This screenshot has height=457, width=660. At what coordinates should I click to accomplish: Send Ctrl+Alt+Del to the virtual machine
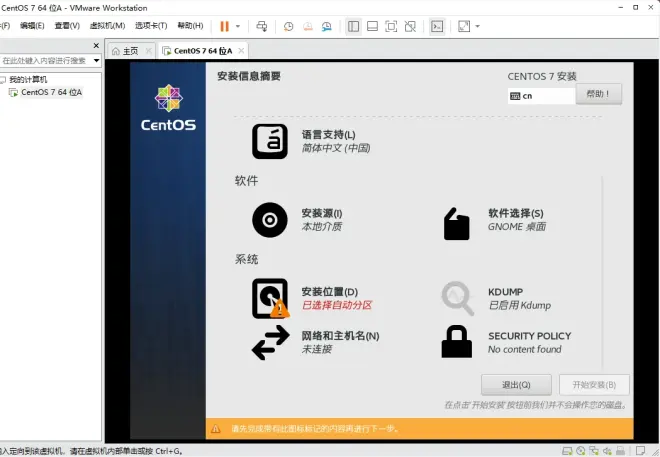pyautogui.click(x=261, y=27)
